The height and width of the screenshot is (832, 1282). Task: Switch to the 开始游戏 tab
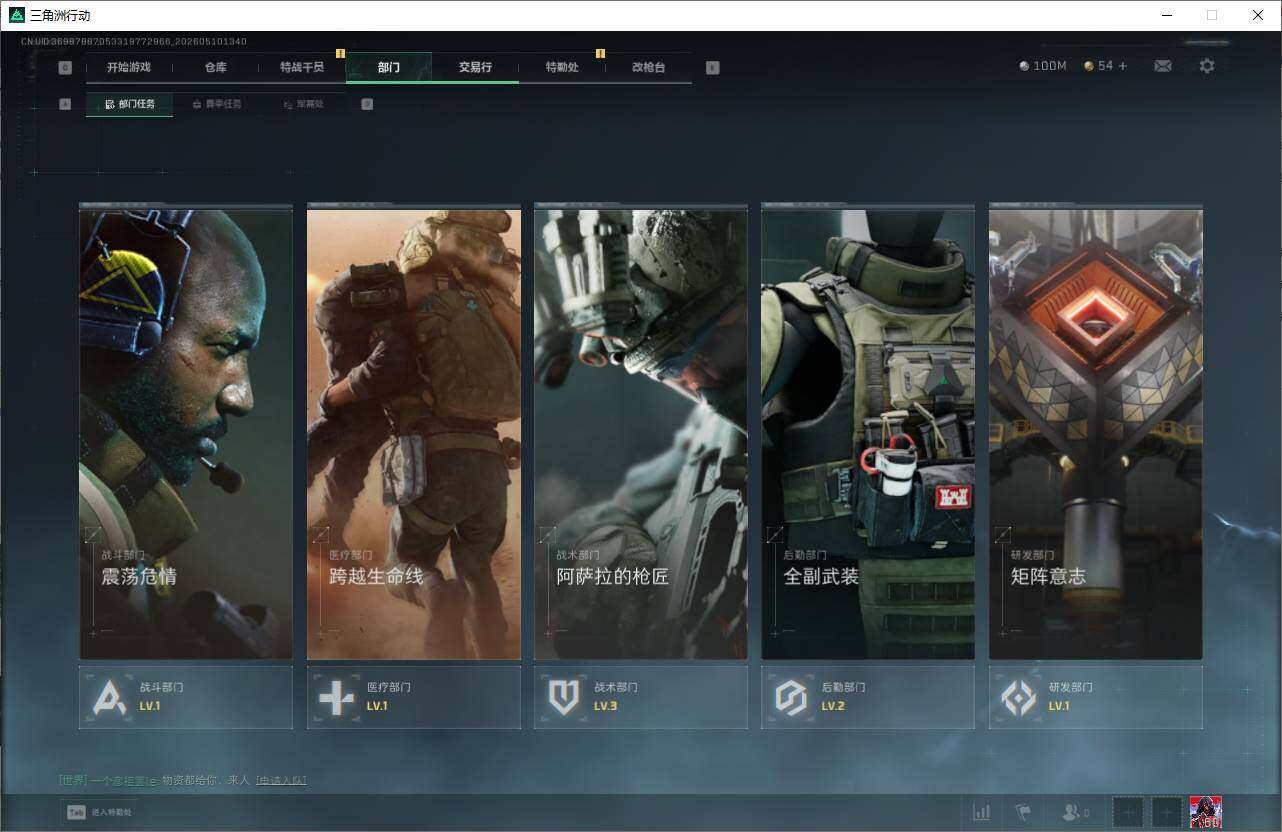[x=129, y=67]
